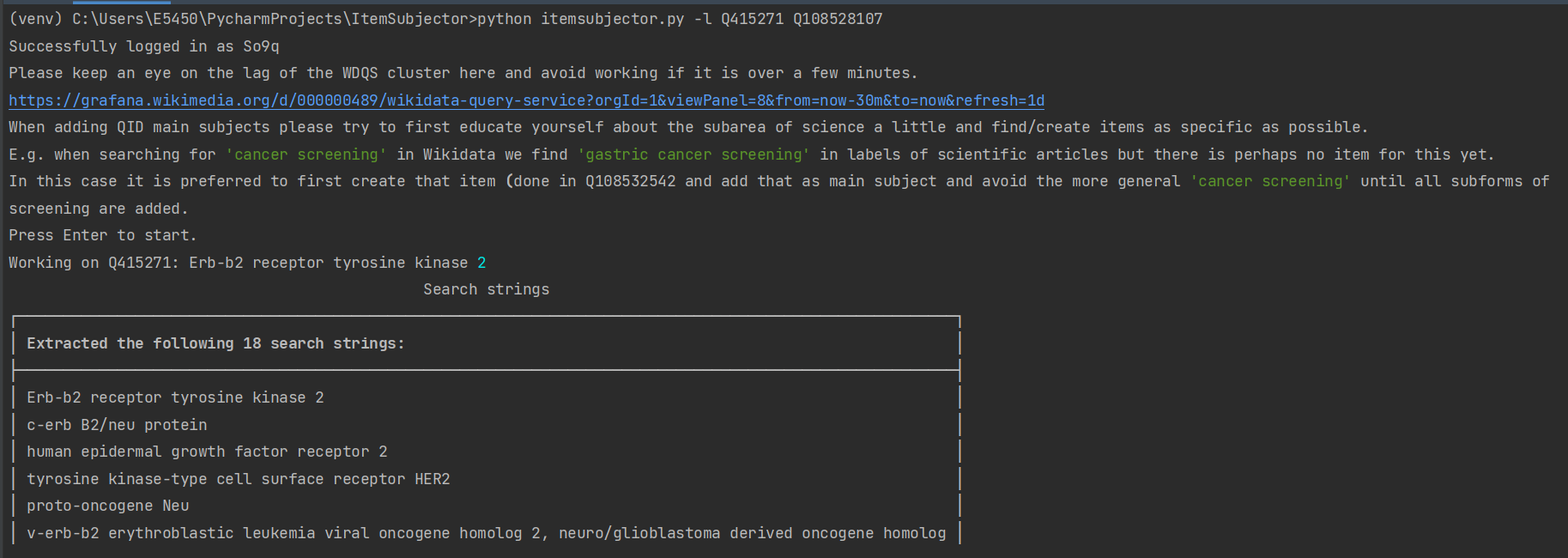
Task: Click the 'screening are added.' line
Action: (x=98, y=209)
